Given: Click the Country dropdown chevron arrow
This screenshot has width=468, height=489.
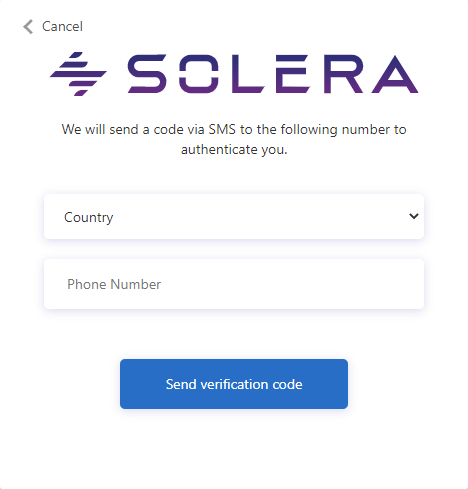Looking at the screenshot, I should [x=414, y=216].
